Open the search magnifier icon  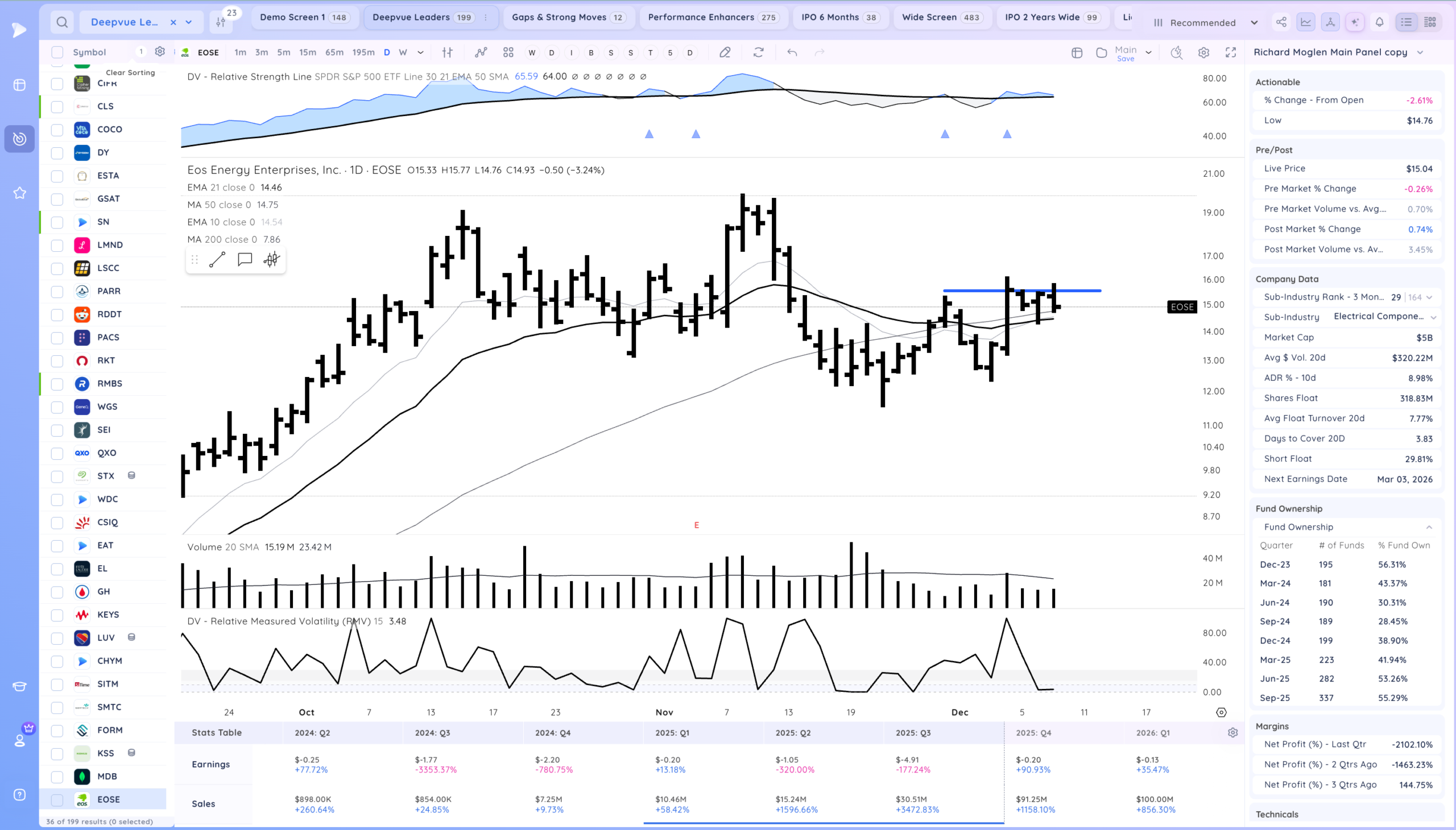click(62, 22)
